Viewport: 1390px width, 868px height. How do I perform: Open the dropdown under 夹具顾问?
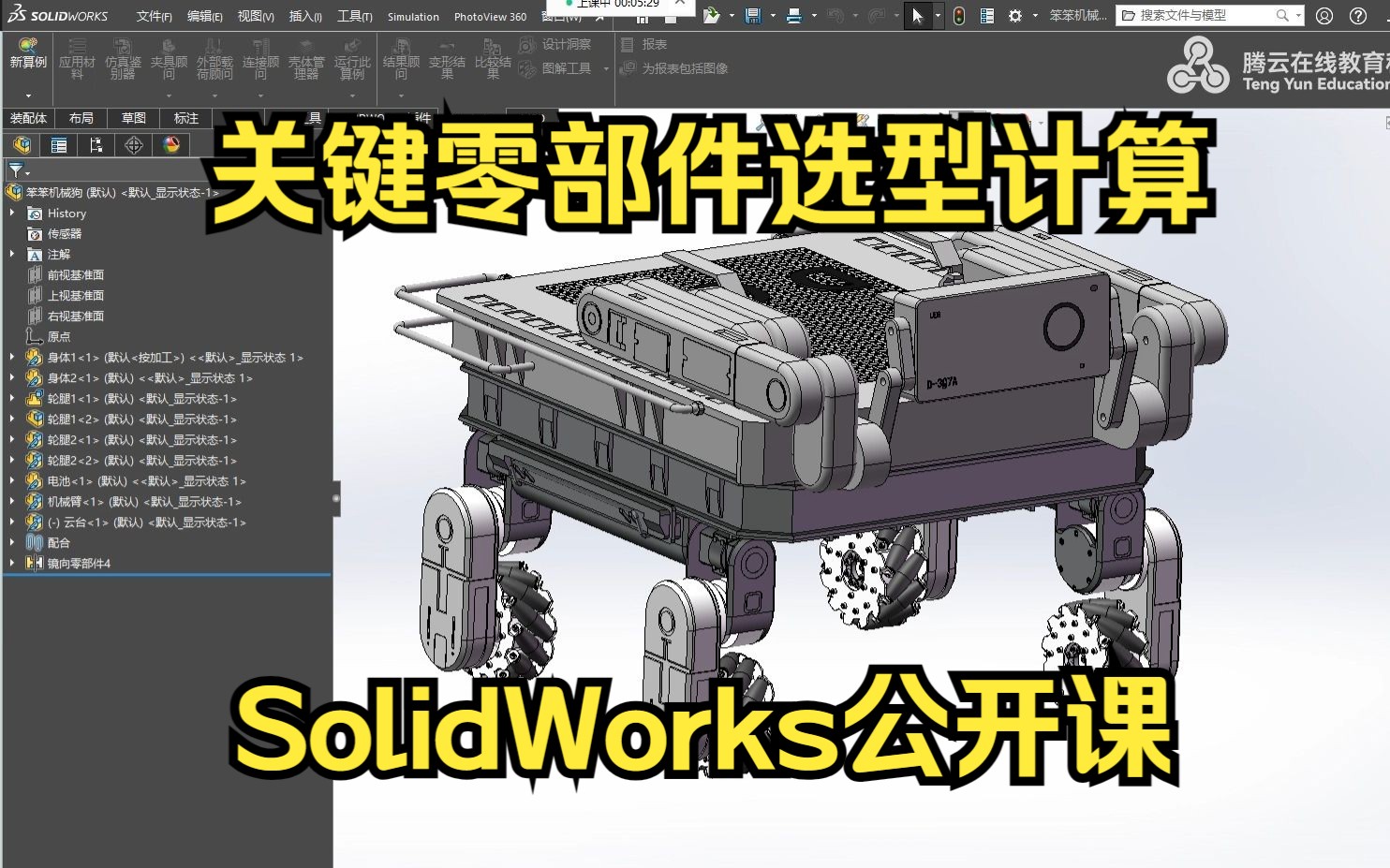[x=169, y=96]
